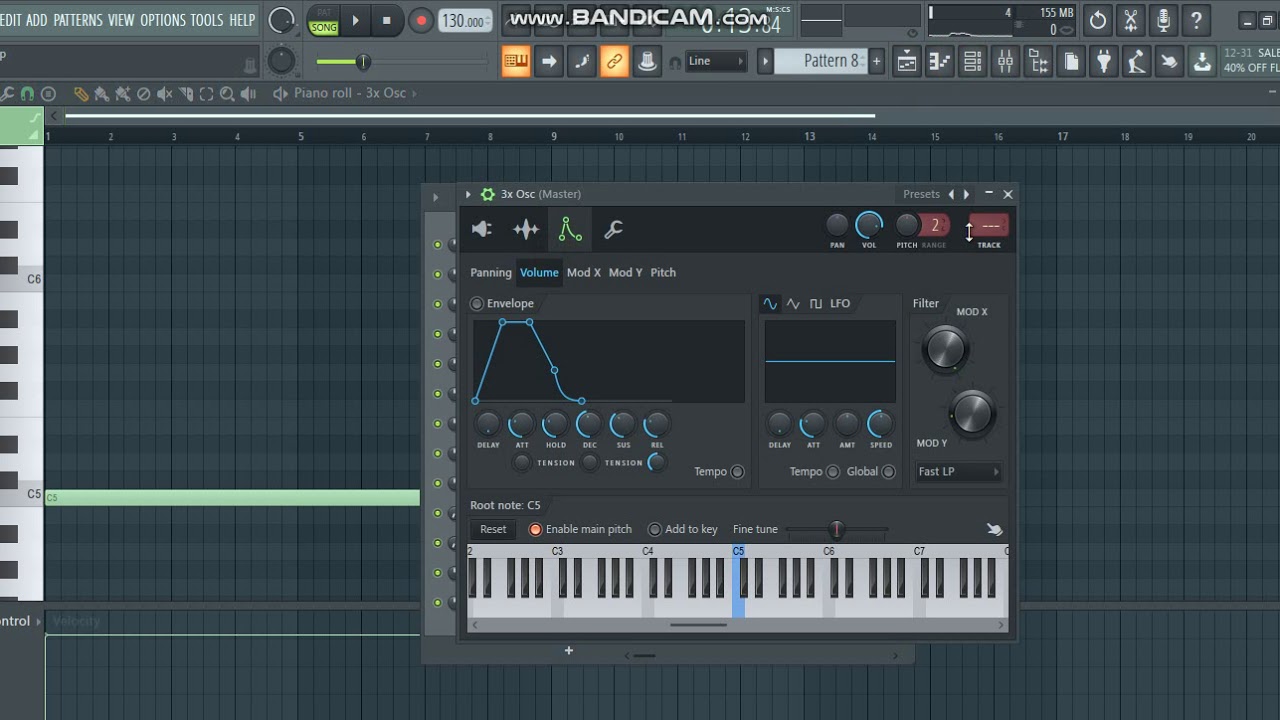1280x720 pixels.
Task: Open the Control lane selector arrow
Action: click(39, 621)
